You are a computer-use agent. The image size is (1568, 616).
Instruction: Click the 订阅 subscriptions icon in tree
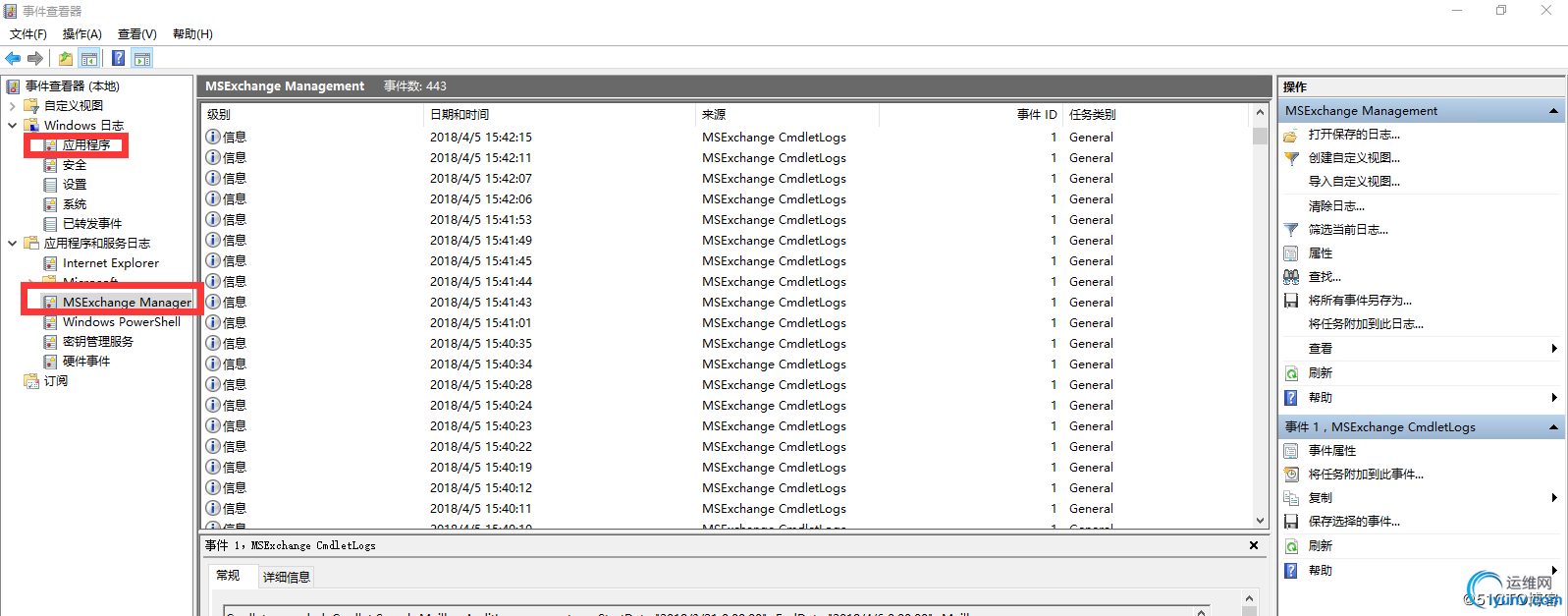[x=31, y=381]
